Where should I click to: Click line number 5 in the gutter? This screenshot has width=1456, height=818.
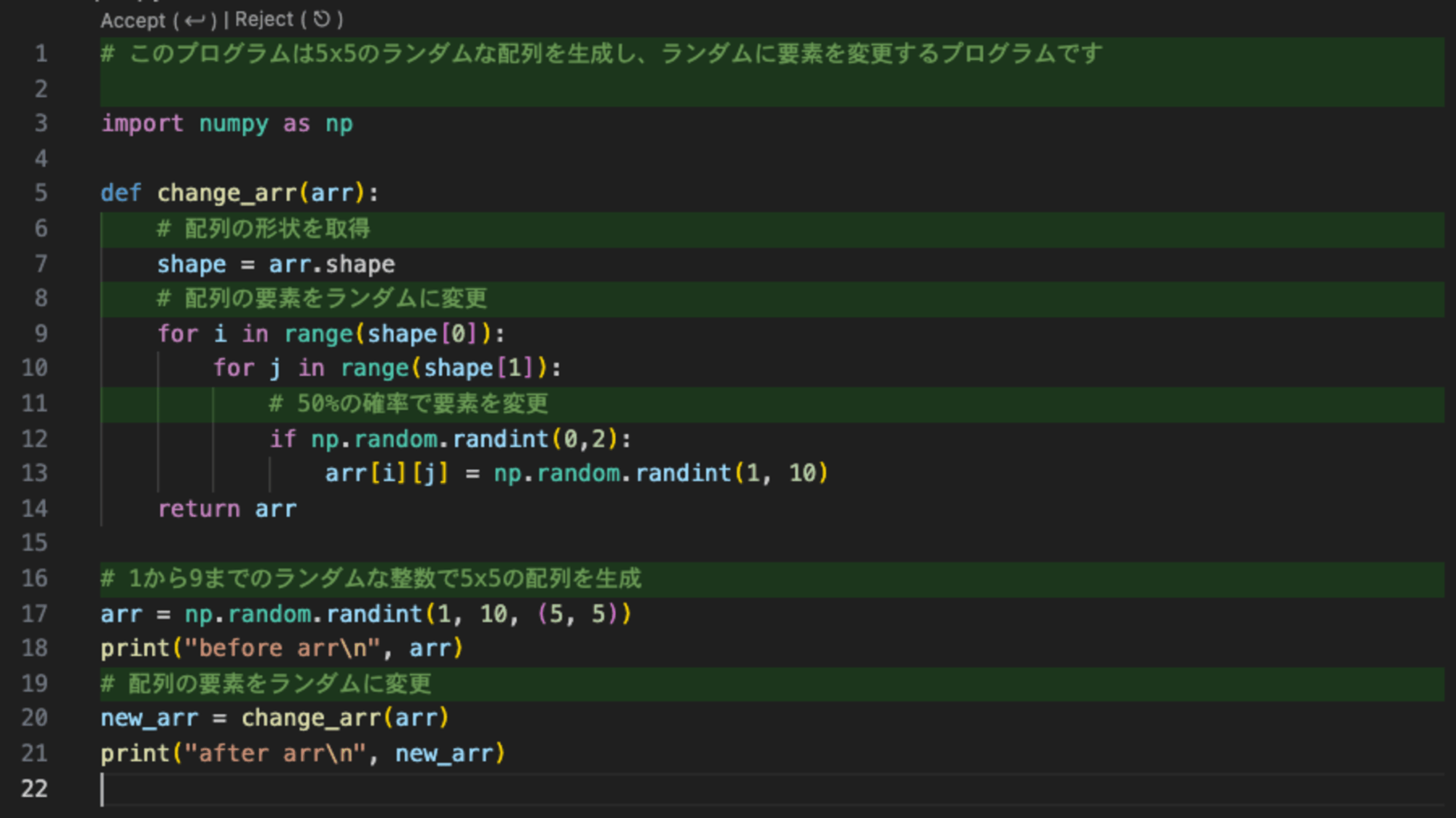tap(41, 193)
